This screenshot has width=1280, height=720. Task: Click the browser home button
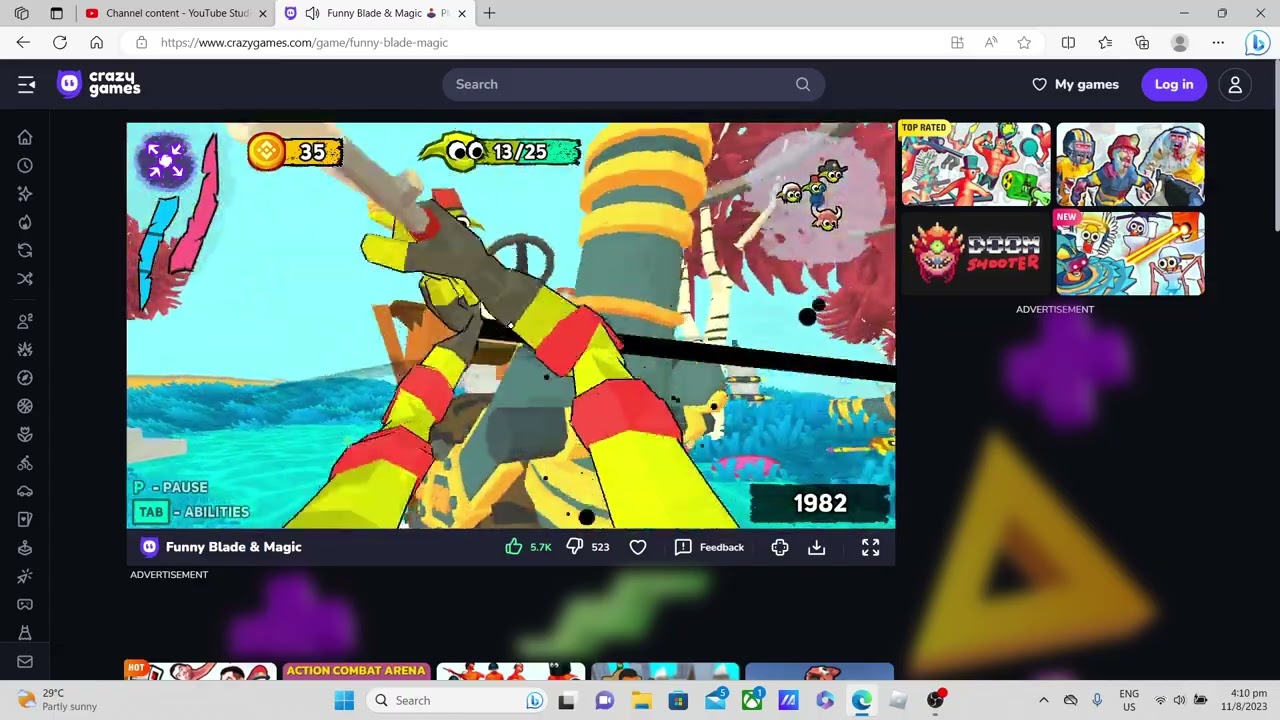point(96,42)
